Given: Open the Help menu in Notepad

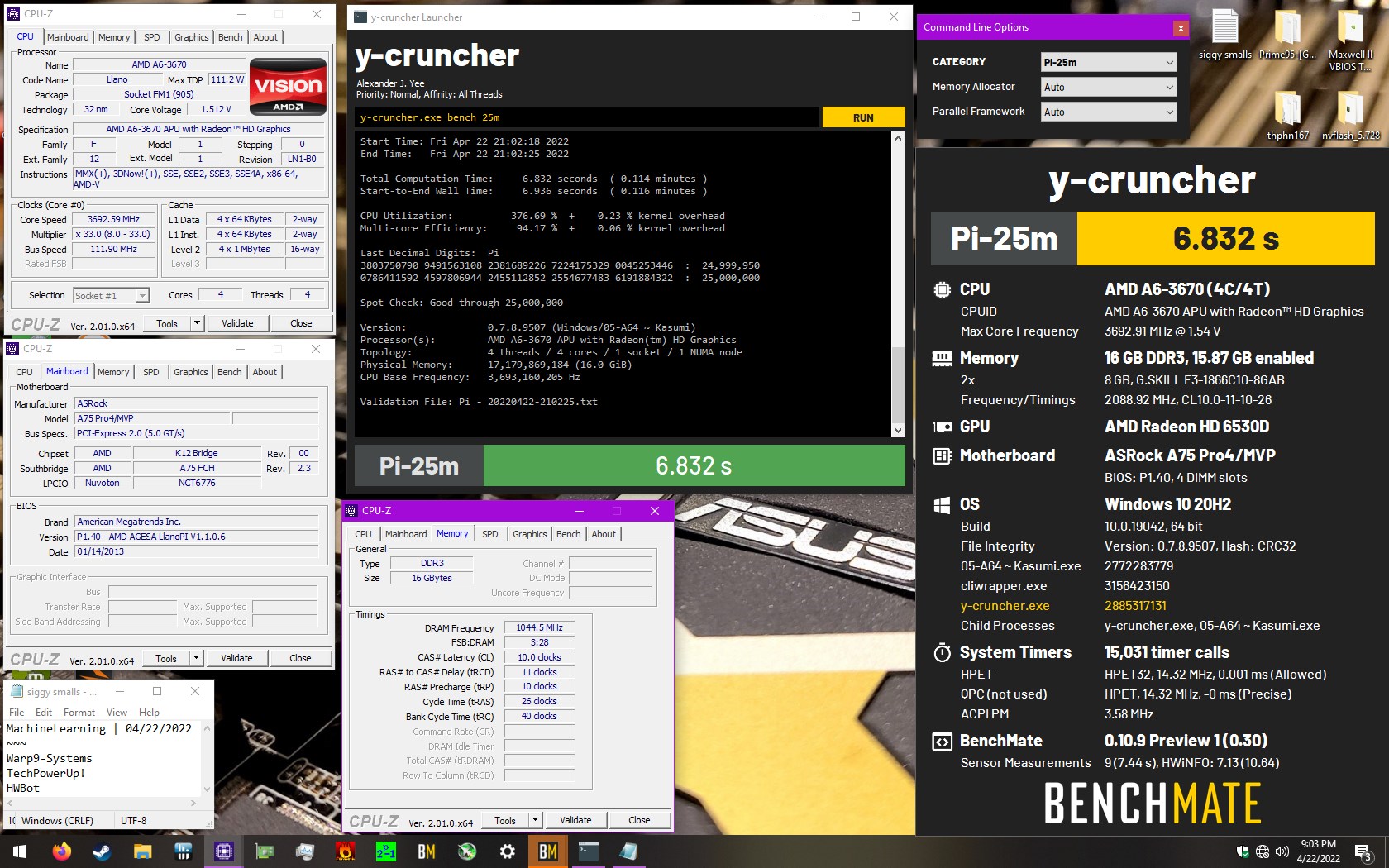Looking at the screenshot, I should click(149, 713).
